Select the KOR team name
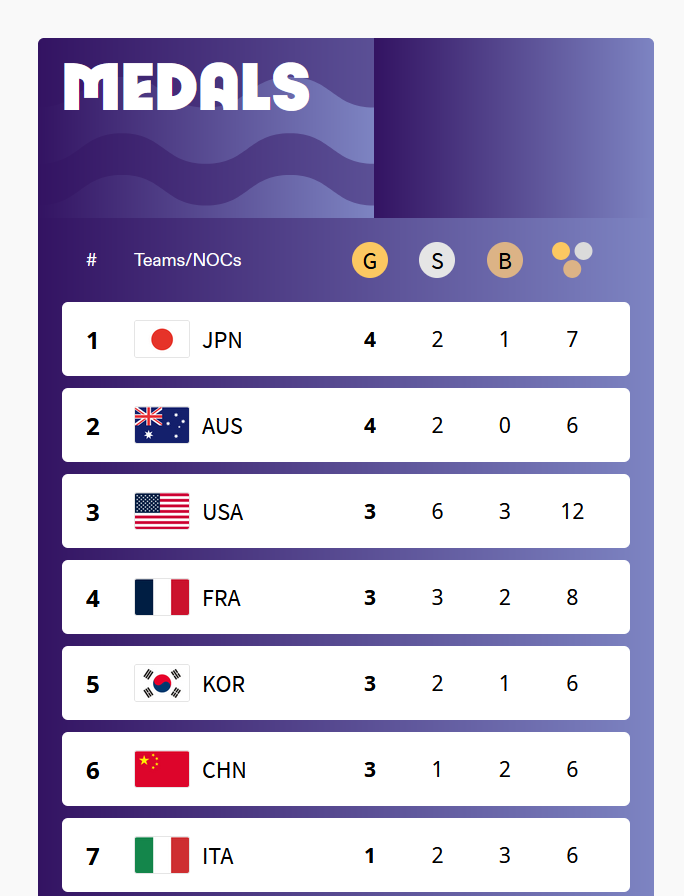Screen dimensions: 684x896 223,684
